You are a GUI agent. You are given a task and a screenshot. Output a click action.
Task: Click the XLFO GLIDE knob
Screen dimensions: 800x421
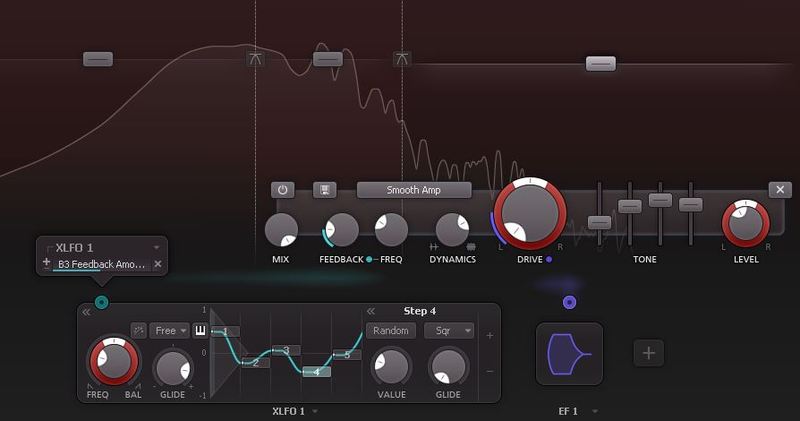click(x=173, y=367)
